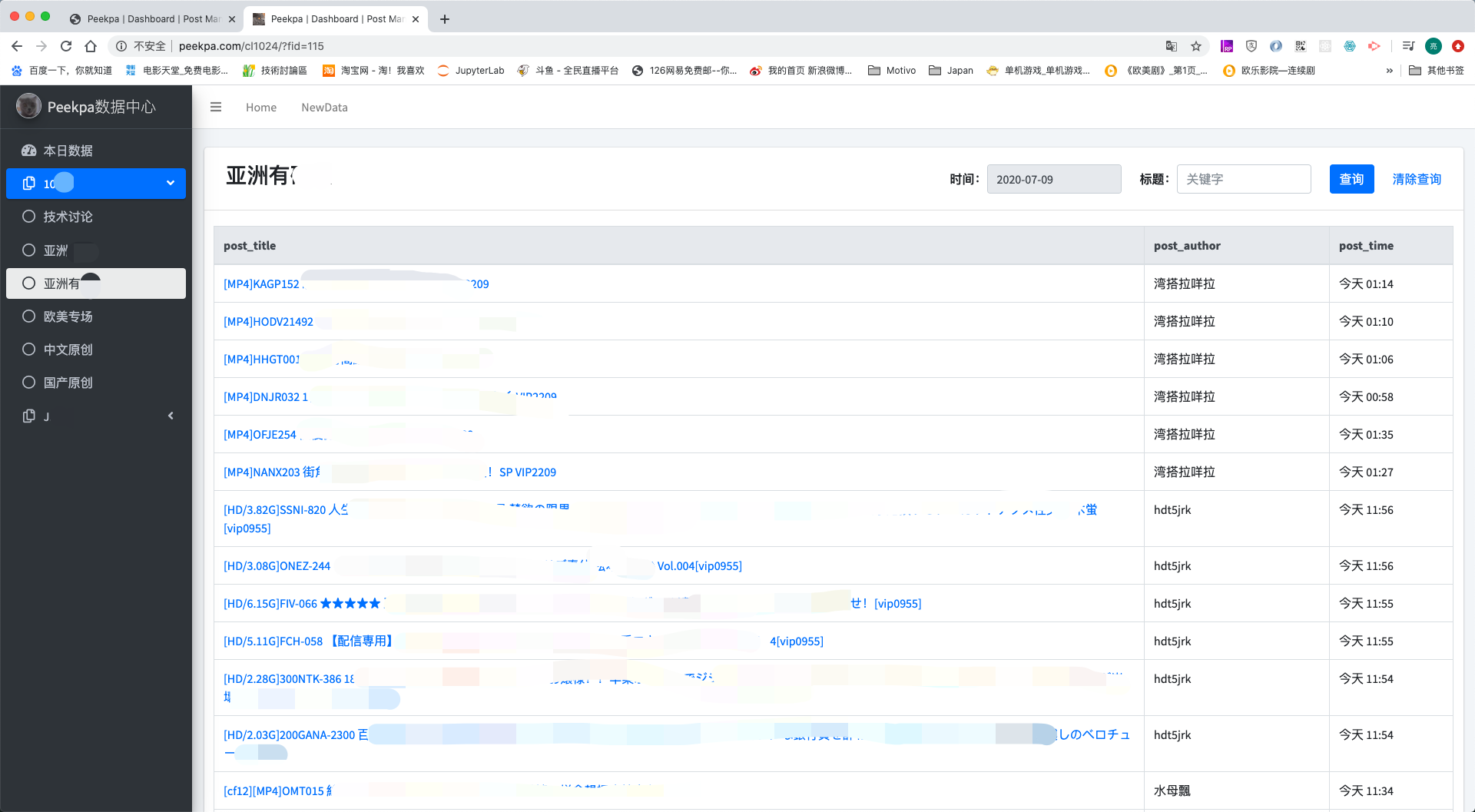
Task: Show more bookmarks with double chevron
Action: [1389, 71]
